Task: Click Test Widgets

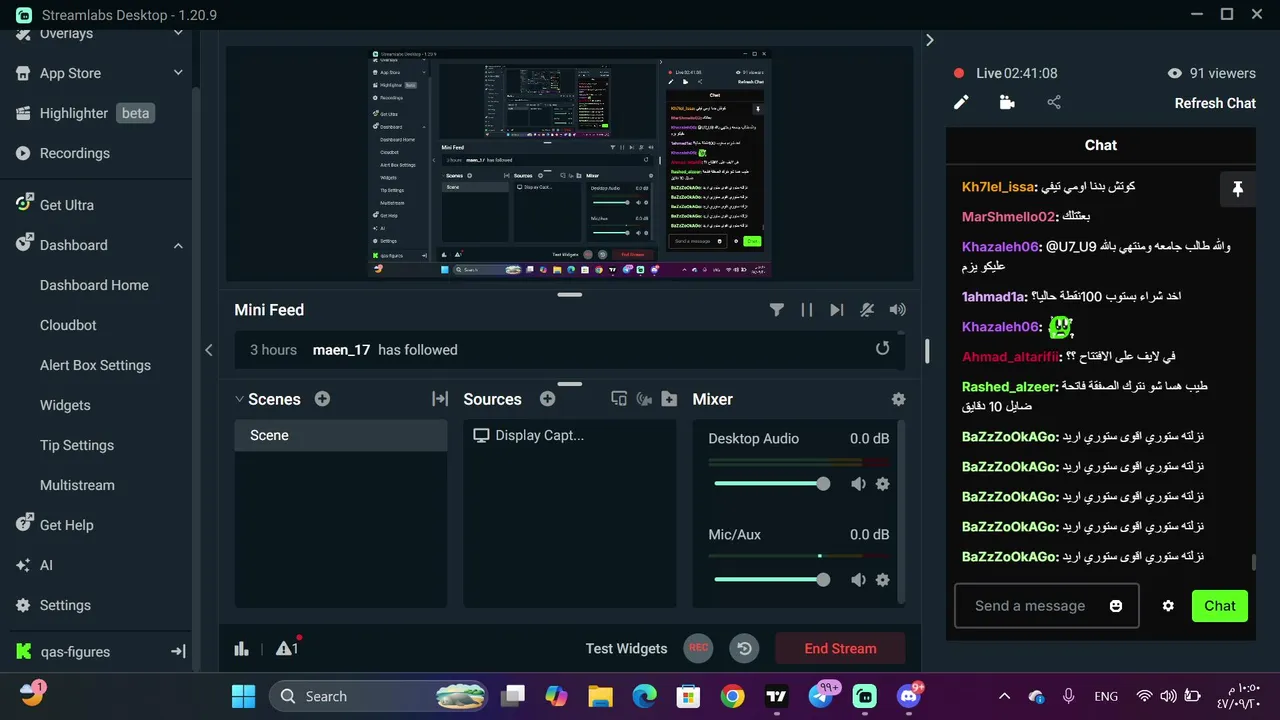Action: tap(626, 648)
